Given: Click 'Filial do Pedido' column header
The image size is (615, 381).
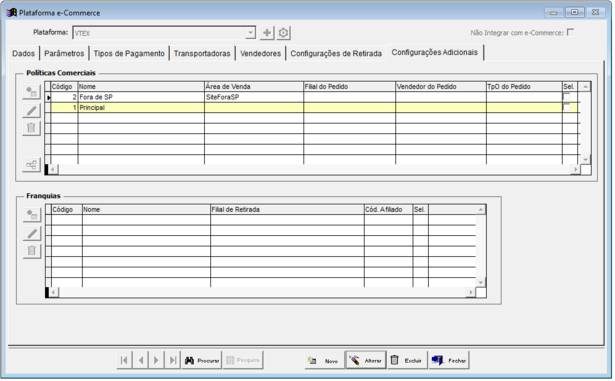Looking at the screenshot, I should (349, 87).
